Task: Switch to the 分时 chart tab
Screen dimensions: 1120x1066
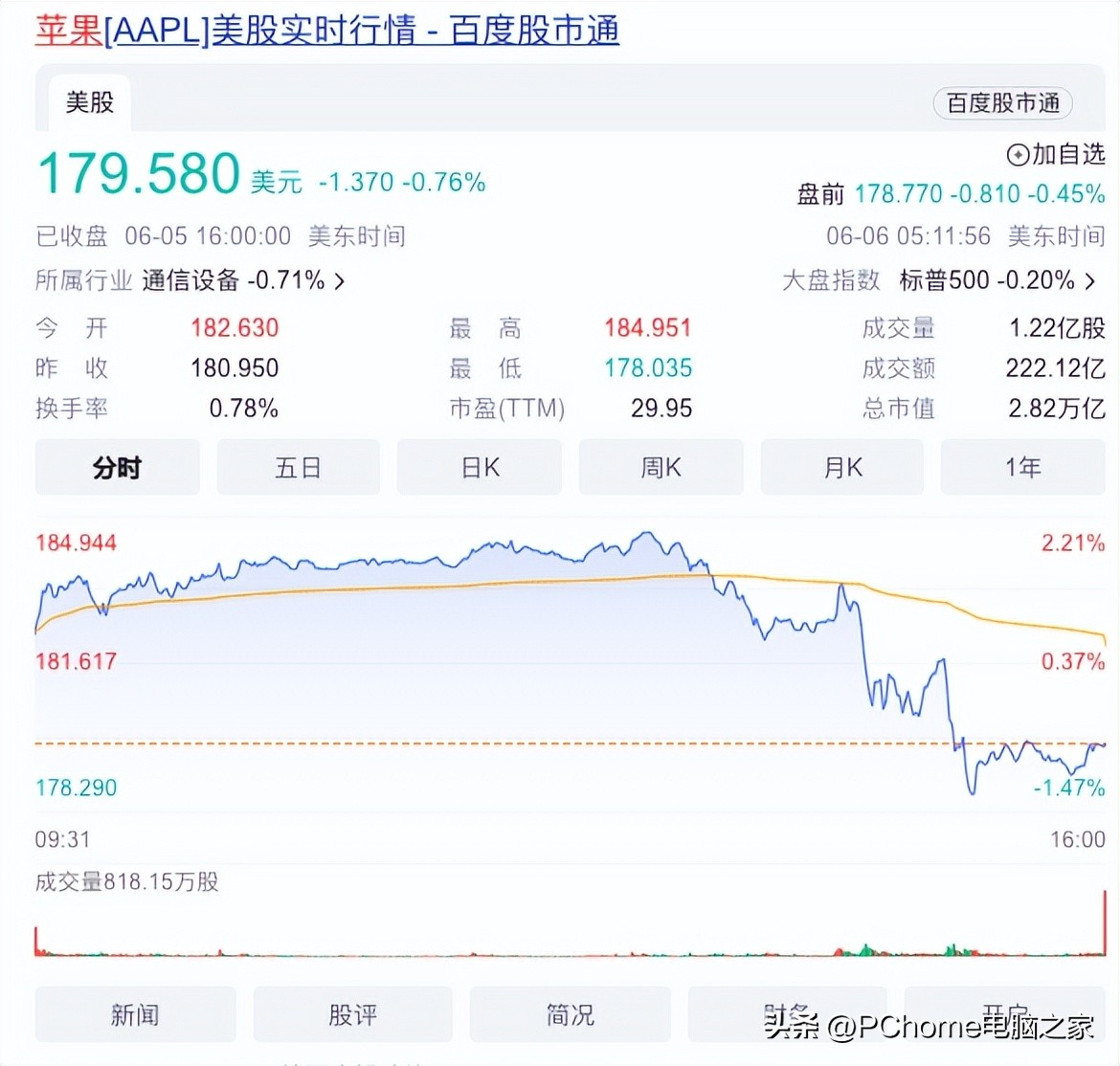Action: pos(117,468)
